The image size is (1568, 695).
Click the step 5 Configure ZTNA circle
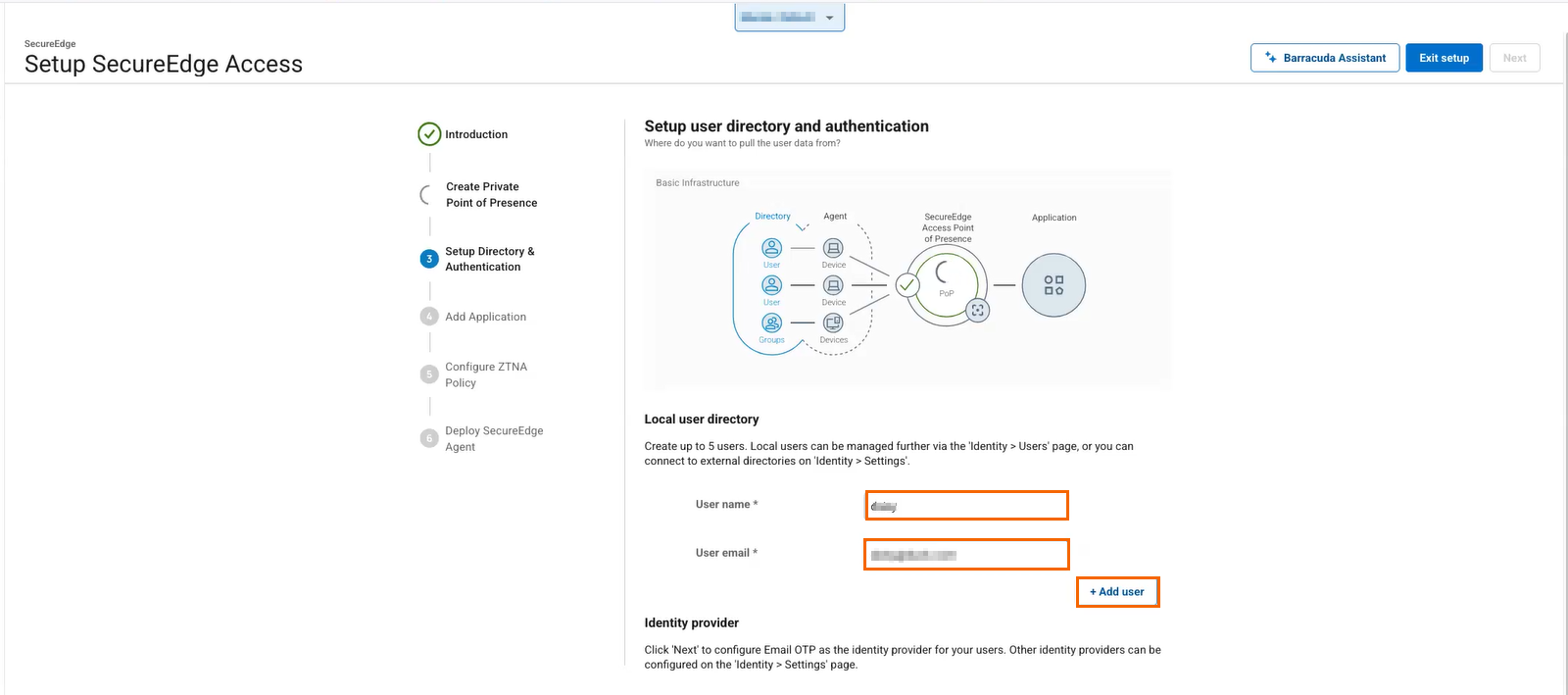click(x=429, y=374)
